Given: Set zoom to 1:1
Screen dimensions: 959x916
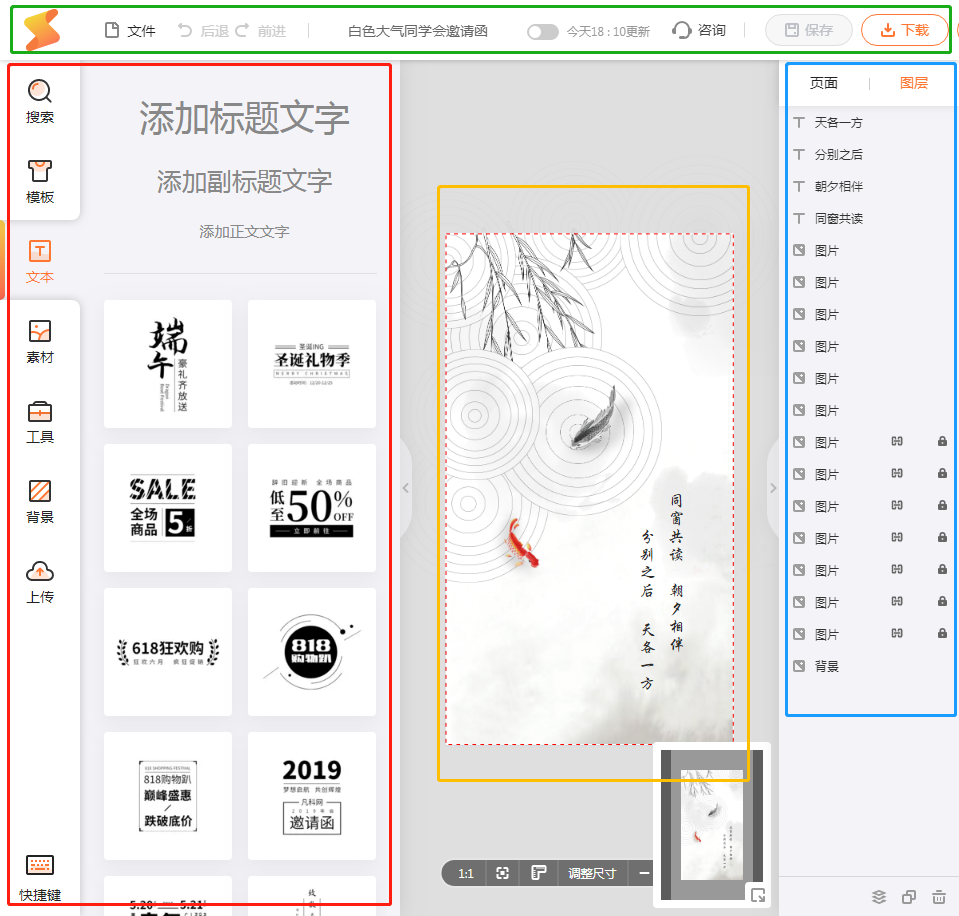Looking at the screenshot, I should click(465, 873).
